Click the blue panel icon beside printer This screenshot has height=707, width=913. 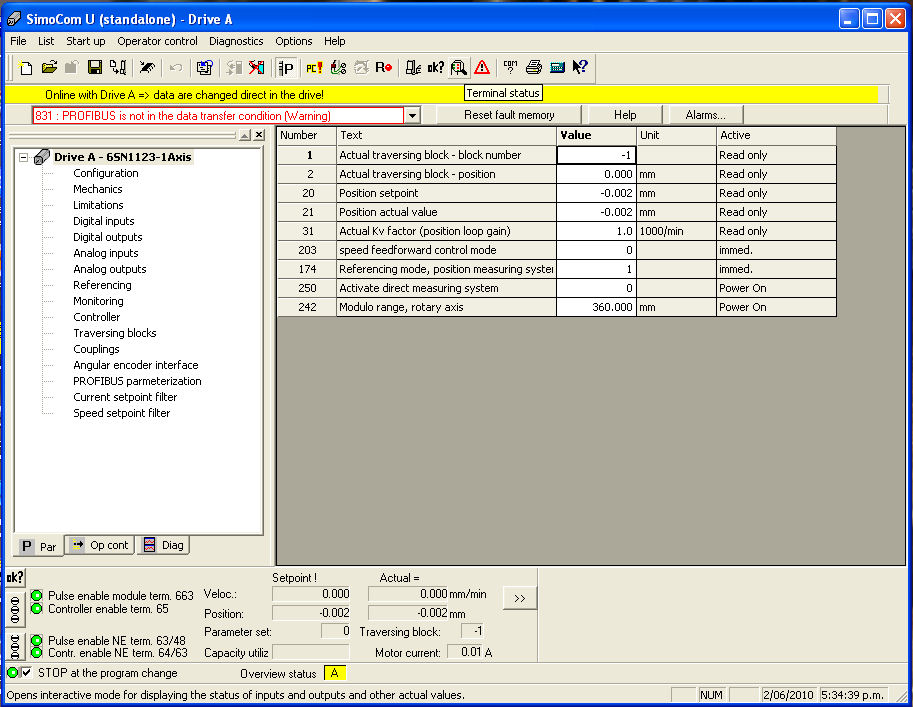pyautogui.click(x=557, y=68)
